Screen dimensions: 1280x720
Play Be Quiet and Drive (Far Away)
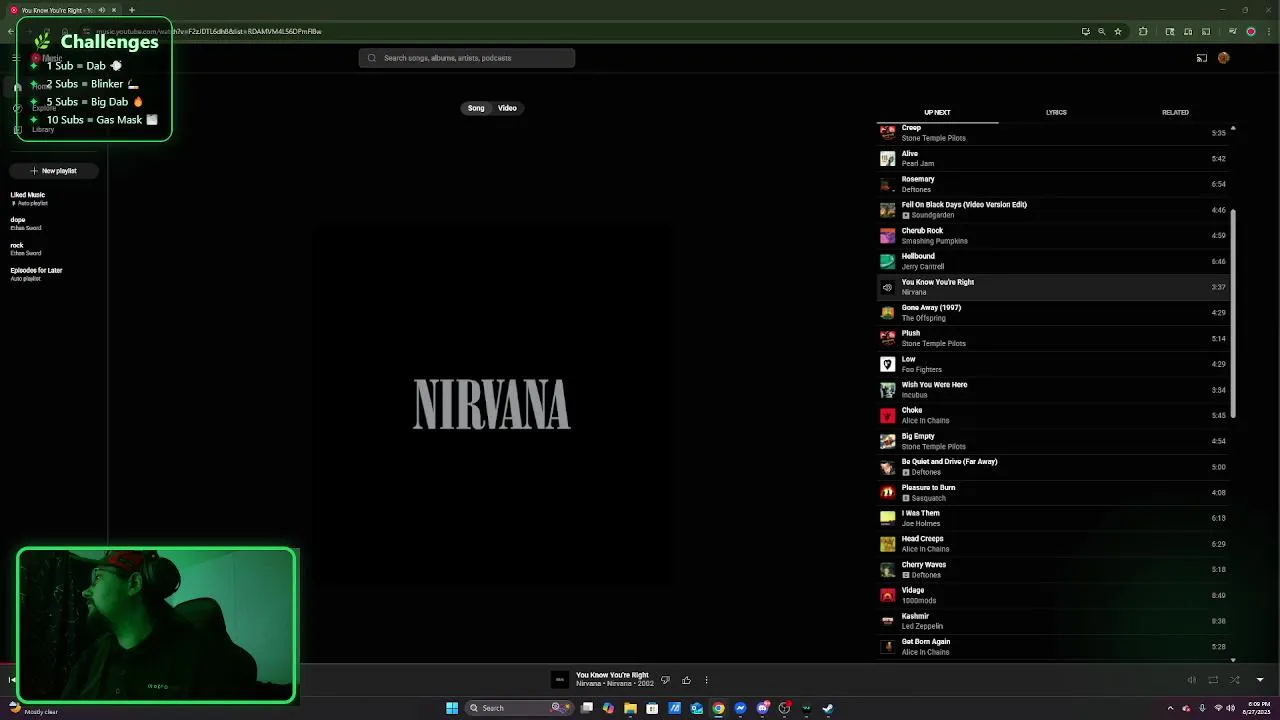pyautogui.click(x=1055, y=467)
